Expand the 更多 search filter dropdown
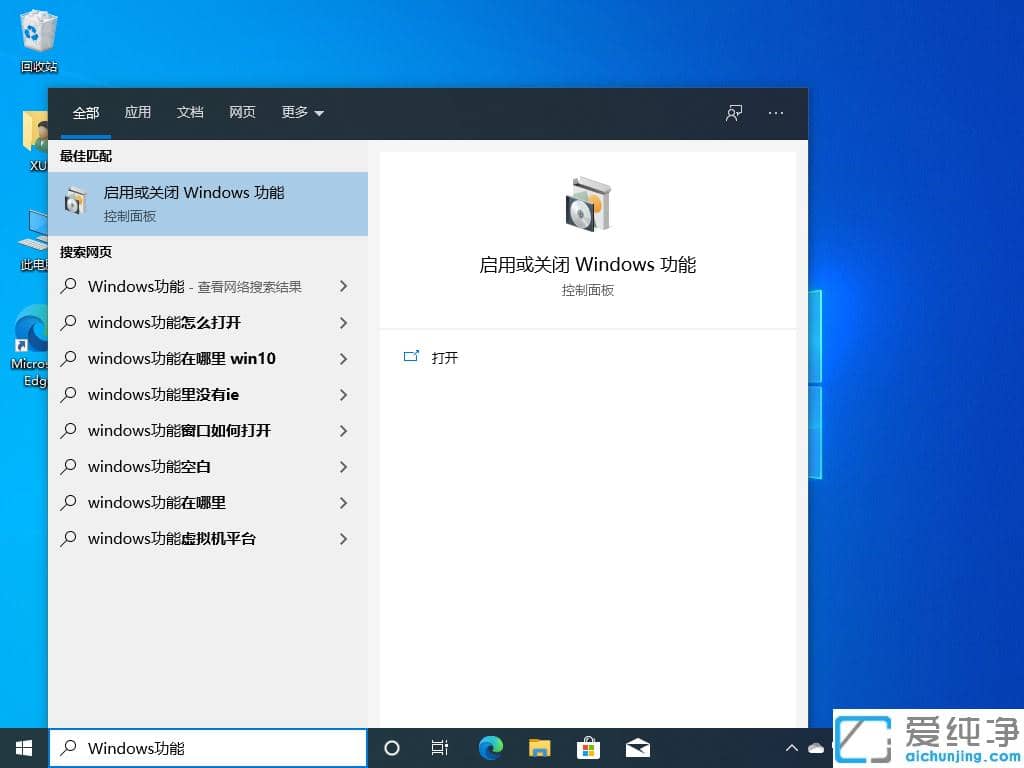Viewport: 1024px width, 768px height. [301, 113]
